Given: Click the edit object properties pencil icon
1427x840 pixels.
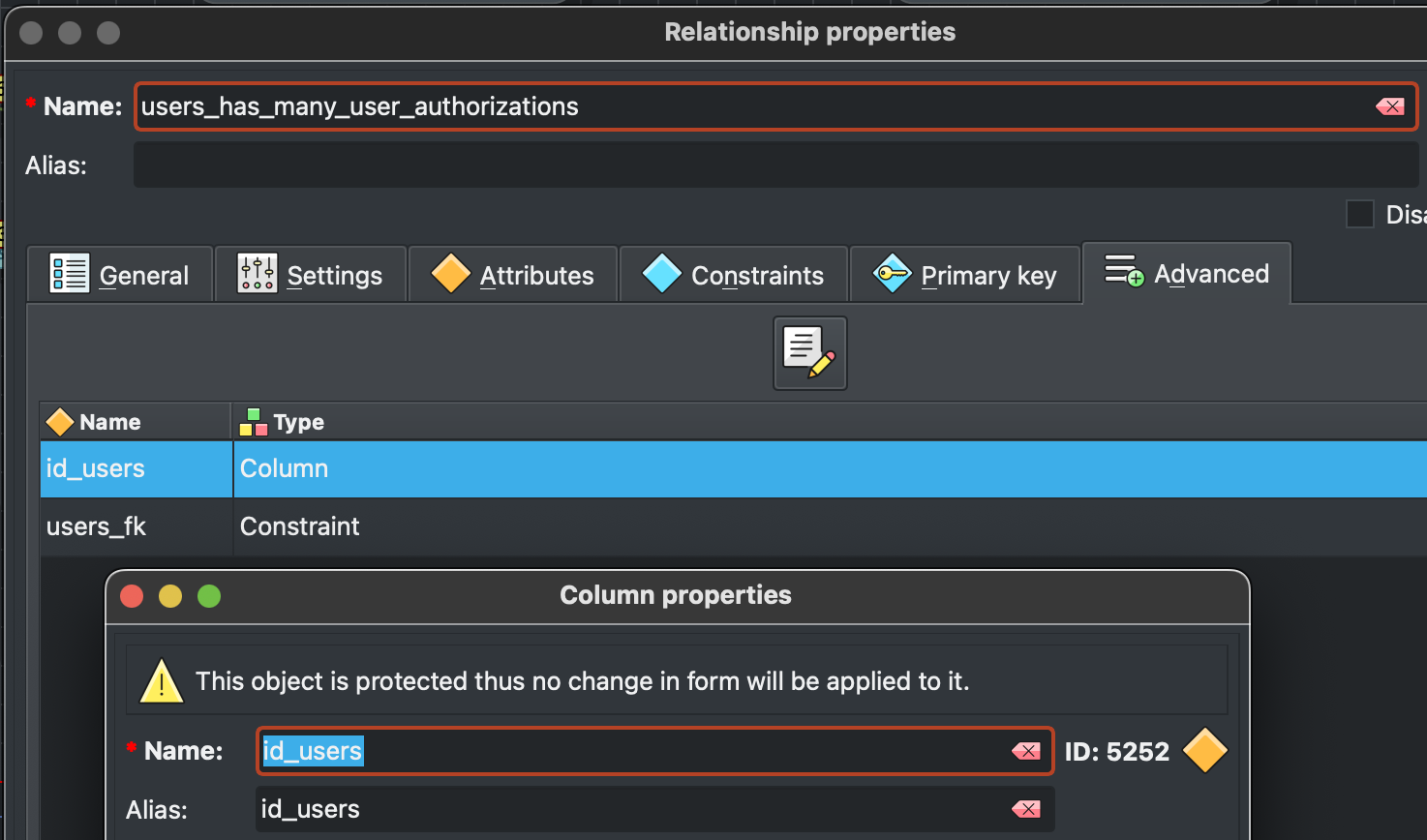Looking at the screenshot, I should pos(809,352).
